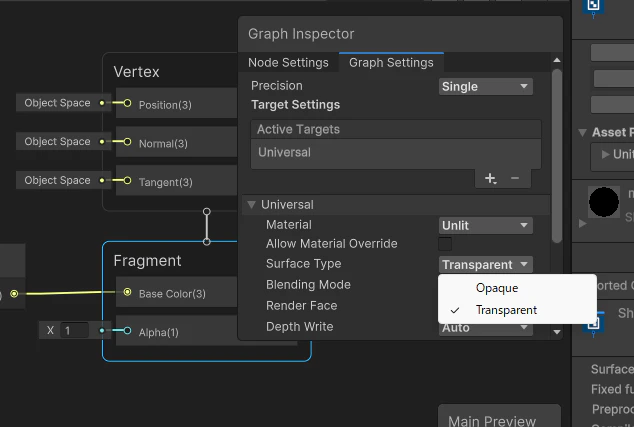This screenshot has width=634, height=427.
Task: Select Opaque surface type option
Action: [x=497, y=288]
